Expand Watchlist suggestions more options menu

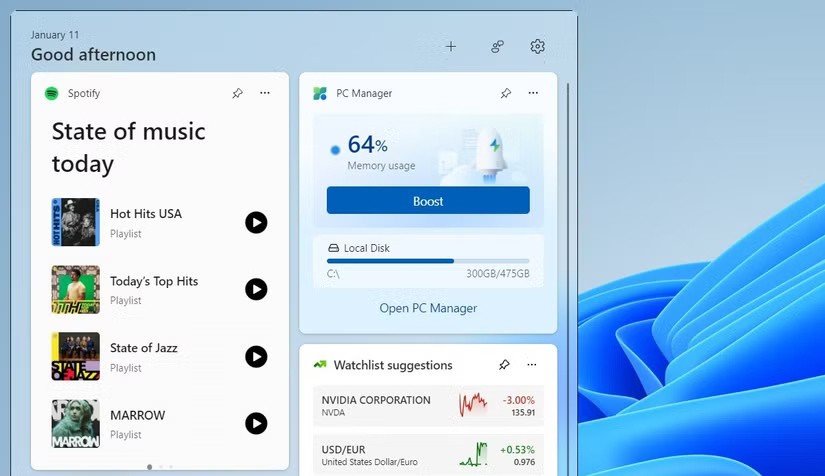532,365
